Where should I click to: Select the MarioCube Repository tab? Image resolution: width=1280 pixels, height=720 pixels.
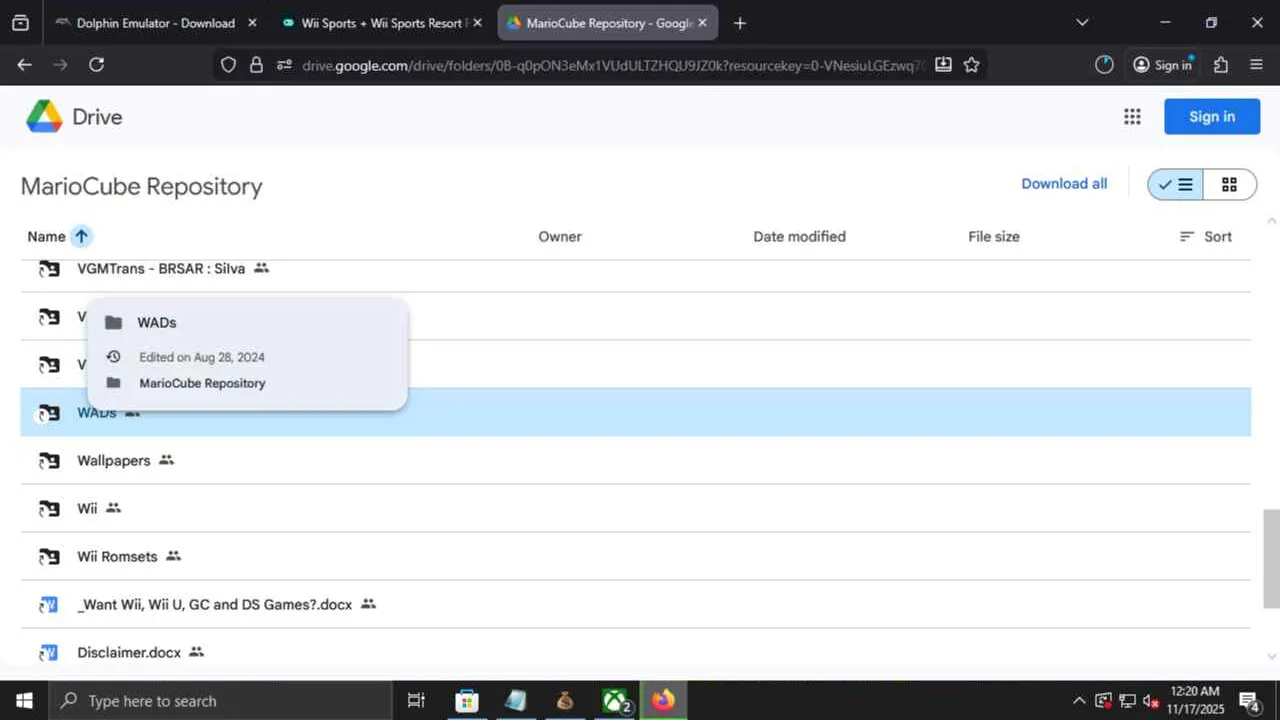608,23
